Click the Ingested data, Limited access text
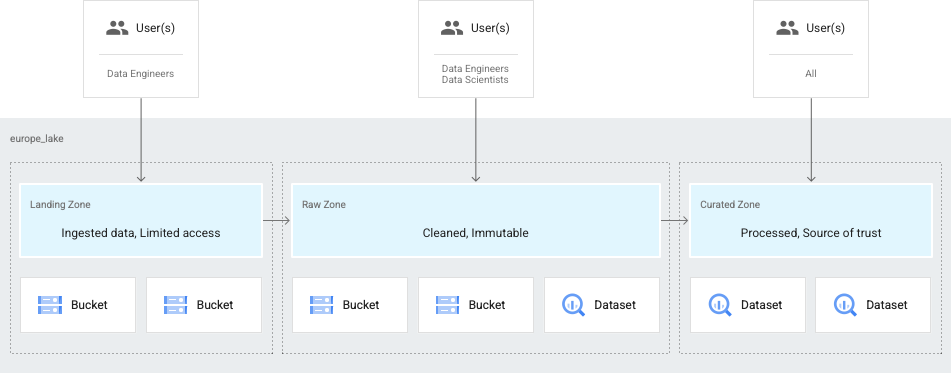Image resolution: width=951 pixels, height=373 pixels. click(x=141, y=233)
